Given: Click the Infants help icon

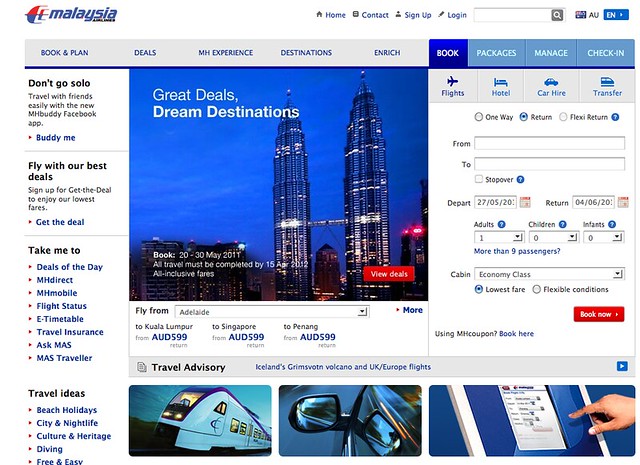Looking at the screenshot, I should click(611, 224).
